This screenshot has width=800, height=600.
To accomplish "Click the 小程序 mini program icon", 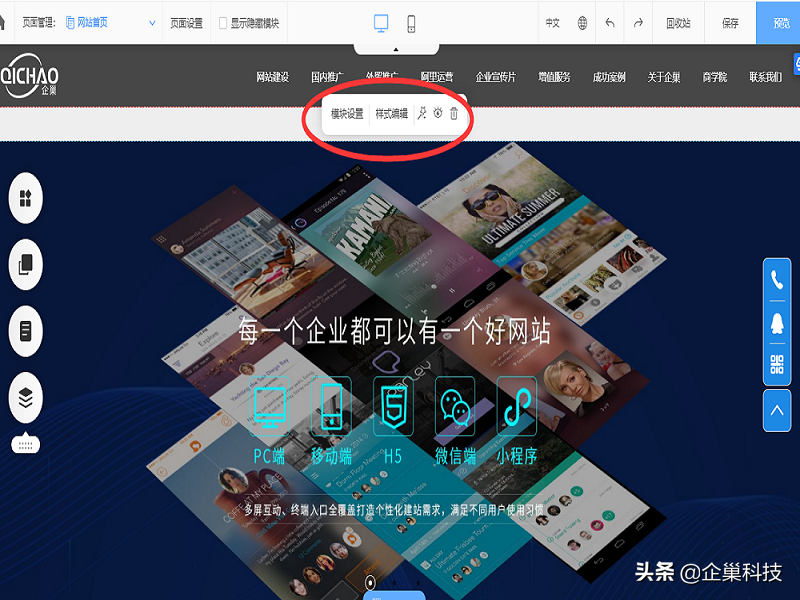I will click(516, 407).
